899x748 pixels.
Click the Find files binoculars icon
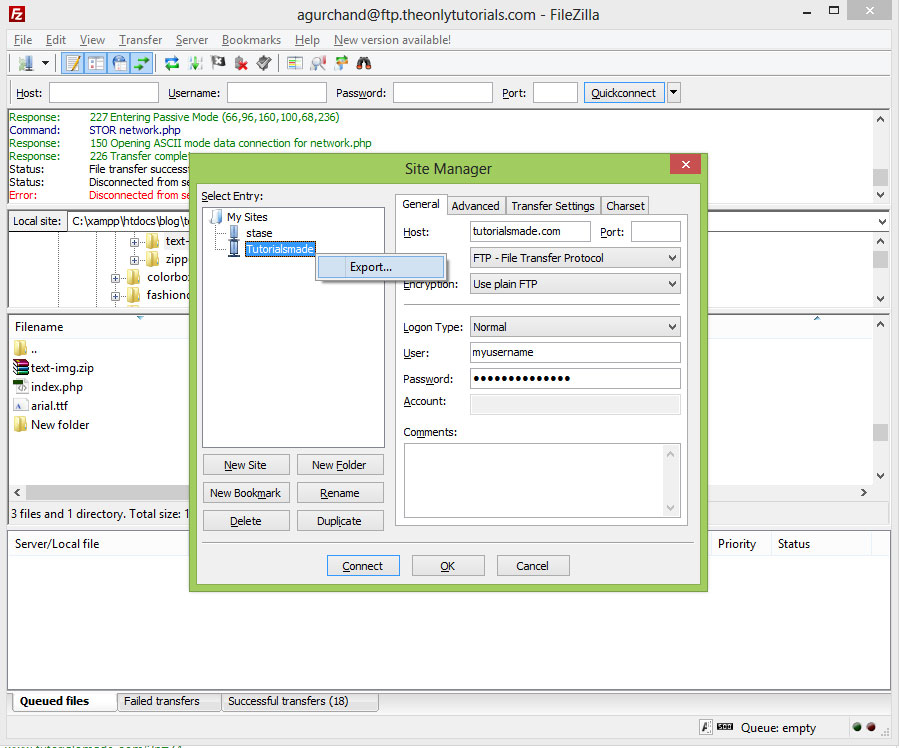point(364,62)
